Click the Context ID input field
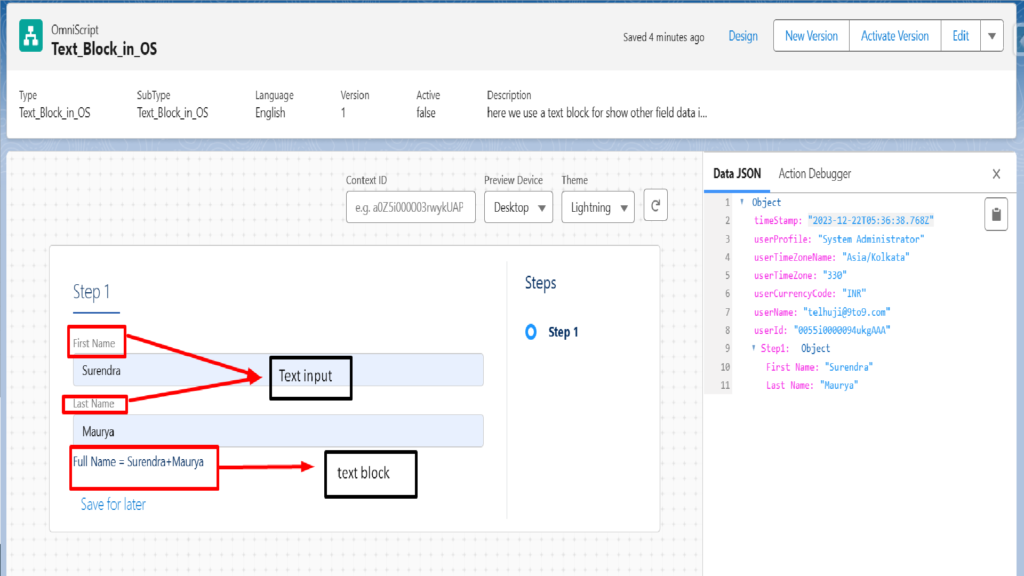 (x=411, y=207)
